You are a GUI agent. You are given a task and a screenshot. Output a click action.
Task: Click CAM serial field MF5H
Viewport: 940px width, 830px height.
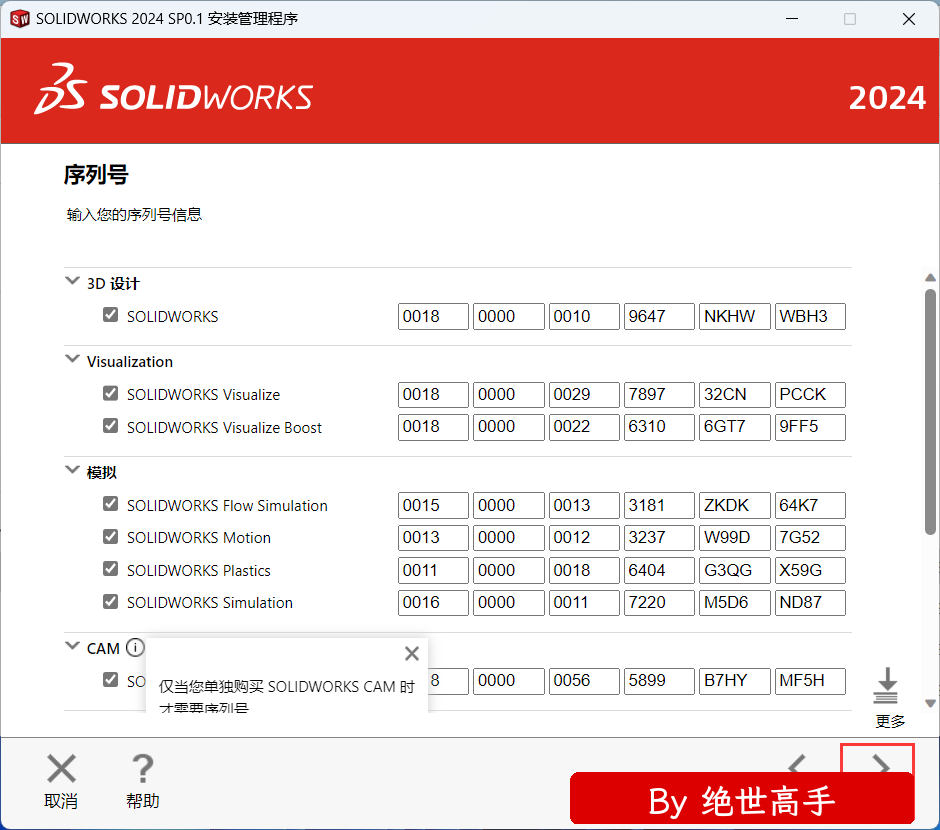coord(810,681)
